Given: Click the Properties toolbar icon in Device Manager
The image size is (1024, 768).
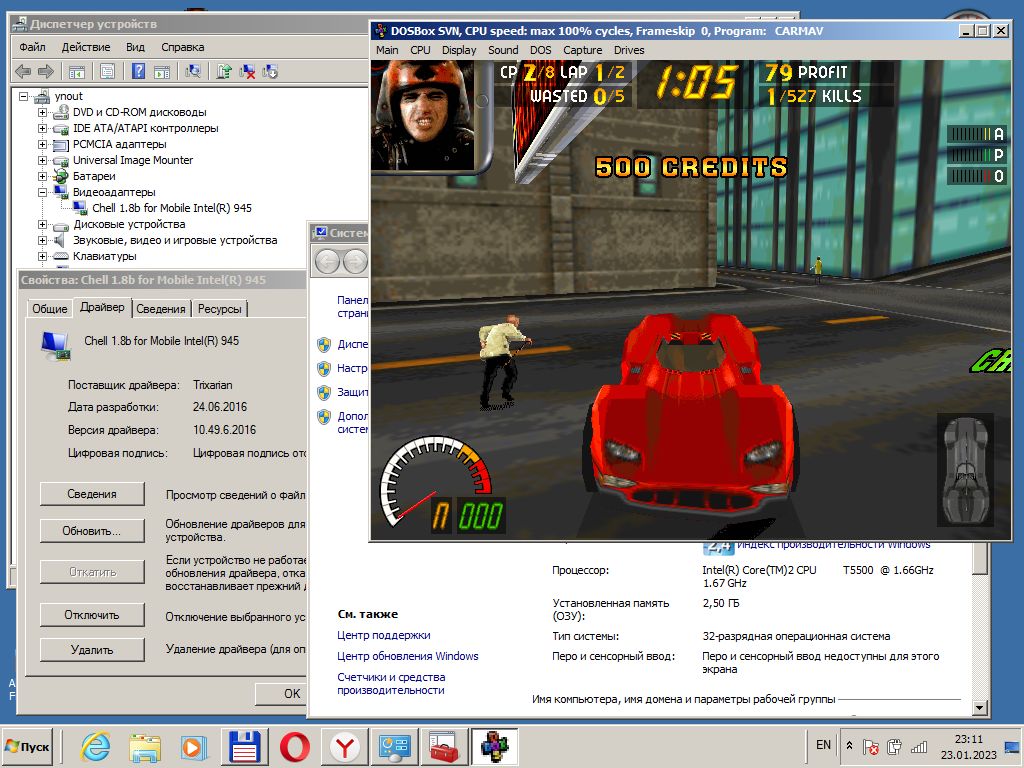Looking at the screenshot, I should point(107,71).
